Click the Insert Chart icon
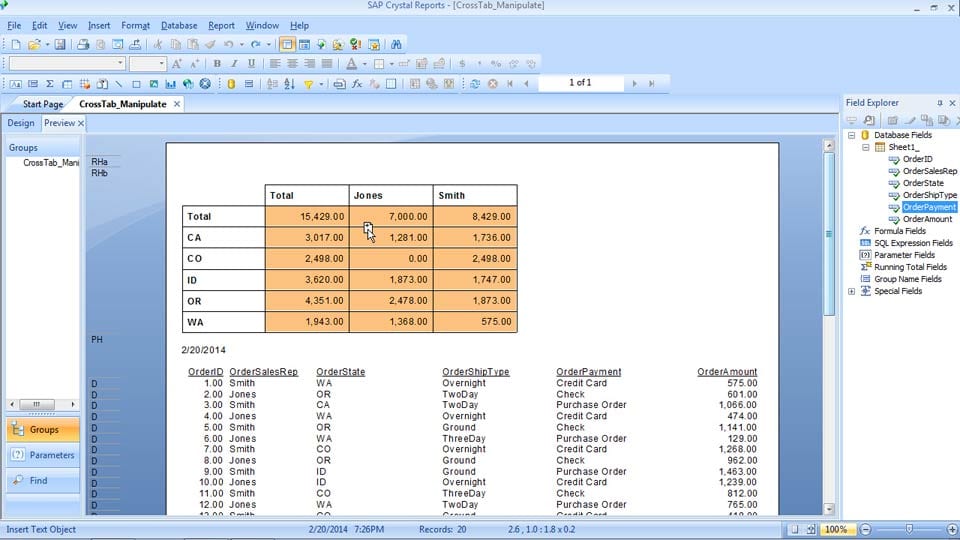This screenshot has width=960, height=540. (170, 84)
